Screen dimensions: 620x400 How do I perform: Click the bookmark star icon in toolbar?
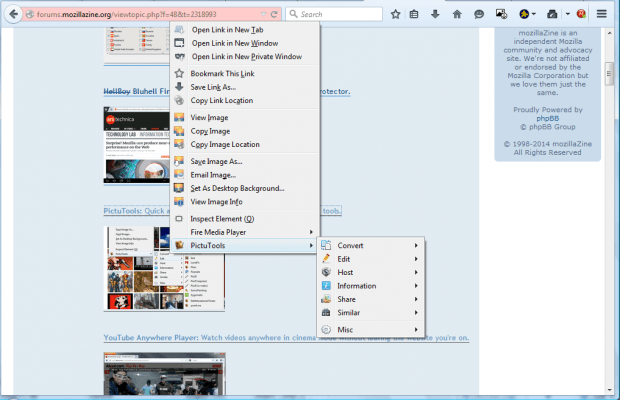click(396, 15)
